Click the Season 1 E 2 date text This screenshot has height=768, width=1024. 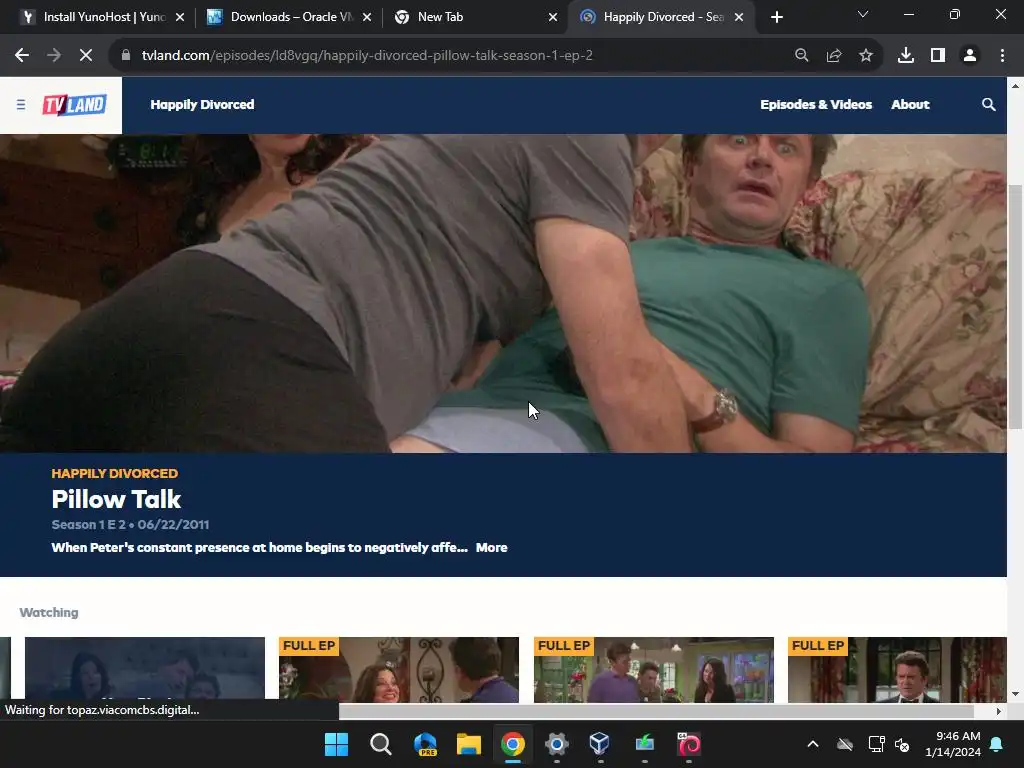[131, 524]
